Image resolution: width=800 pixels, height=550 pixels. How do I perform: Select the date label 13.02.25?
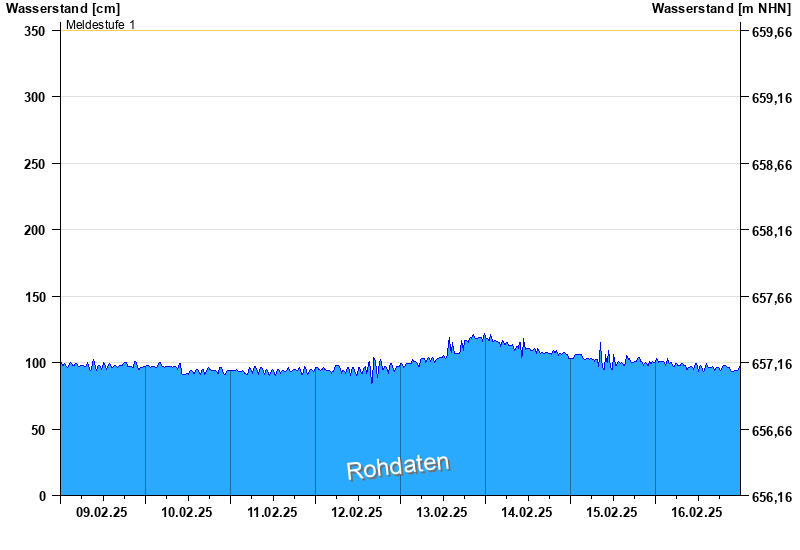pyautogui.click(x=442, y=512)
